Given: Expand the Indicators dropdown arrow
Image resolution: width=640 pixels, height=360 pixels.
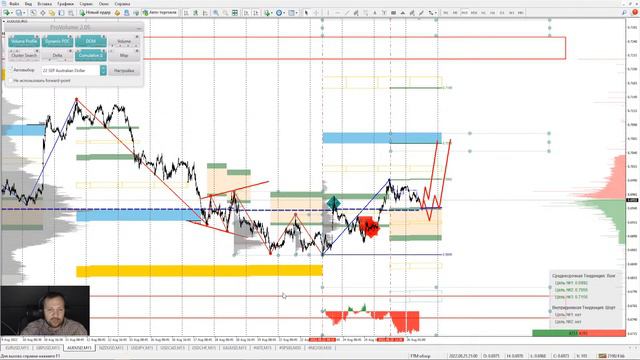Looking at the screenshot, I should pyautogui.click(x=273, y=13).
